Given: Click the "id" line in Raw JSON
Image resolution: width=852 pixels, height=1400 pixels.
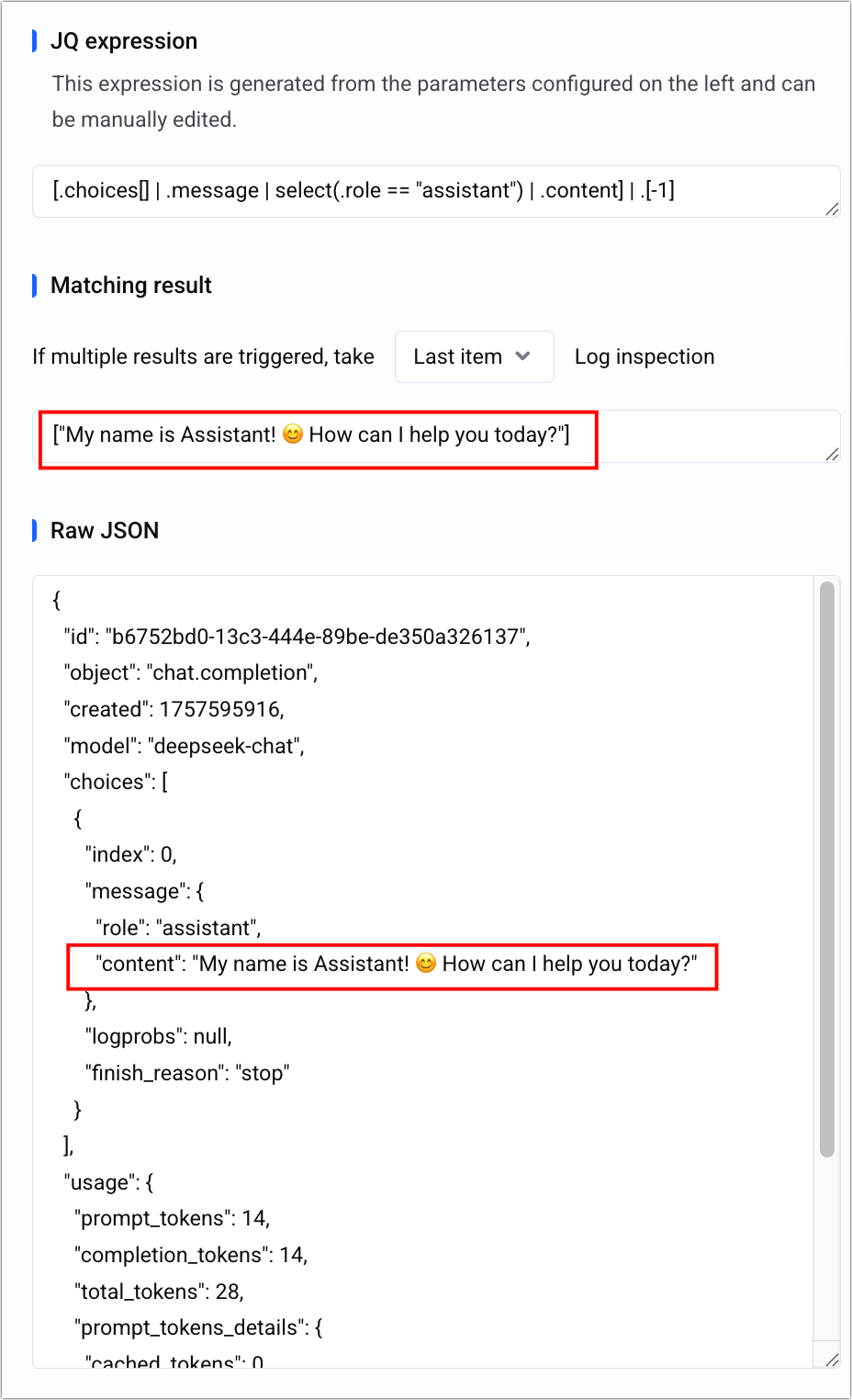Looking at the screenshot, I should coord(297,637).
